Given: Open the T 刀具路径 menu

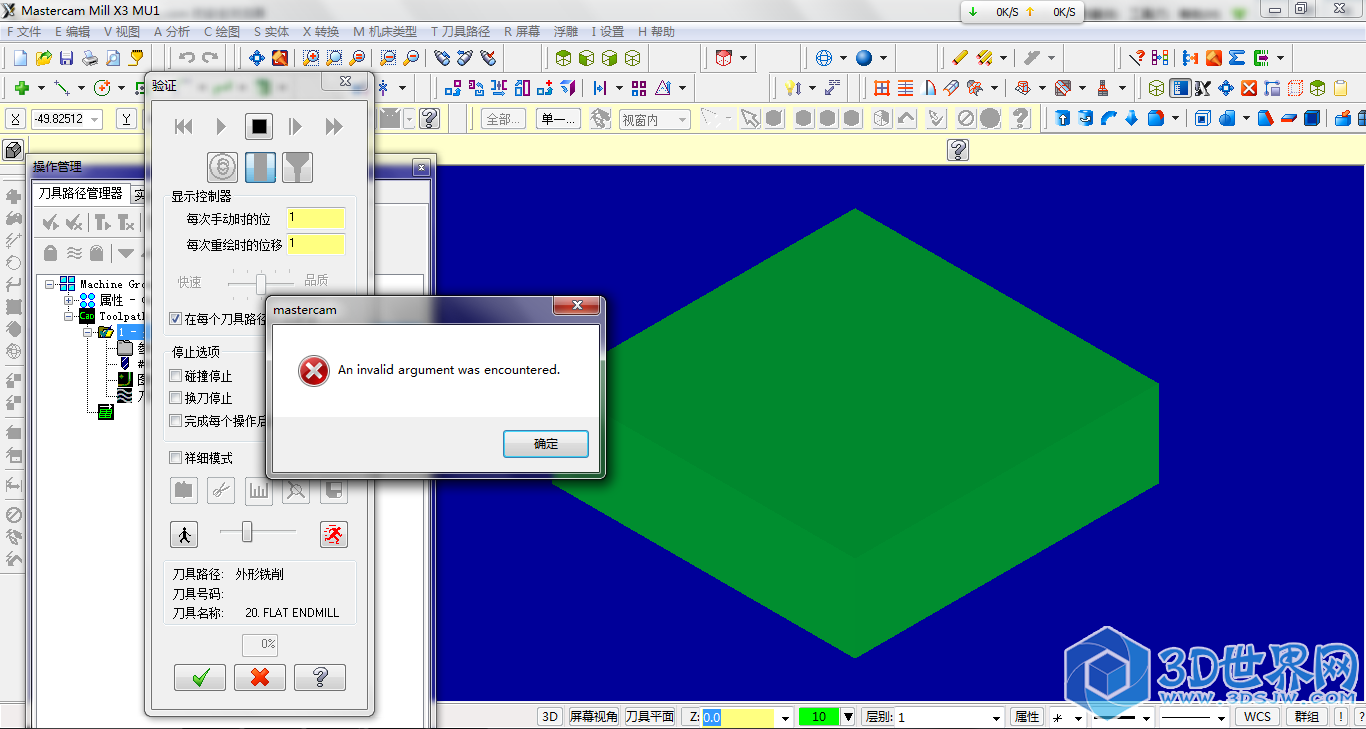Looking at the screenshot, I should click(462, 31).
